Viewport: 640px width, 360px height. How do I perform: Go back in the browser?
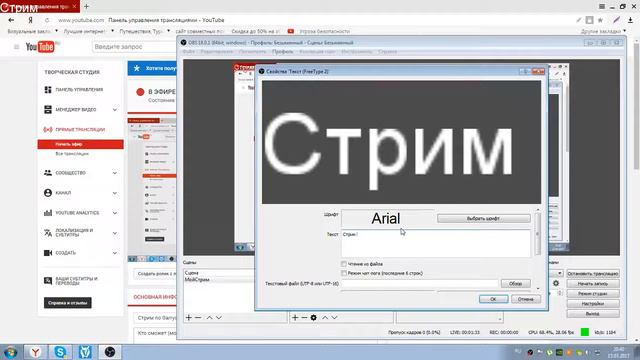pos(11,20)
